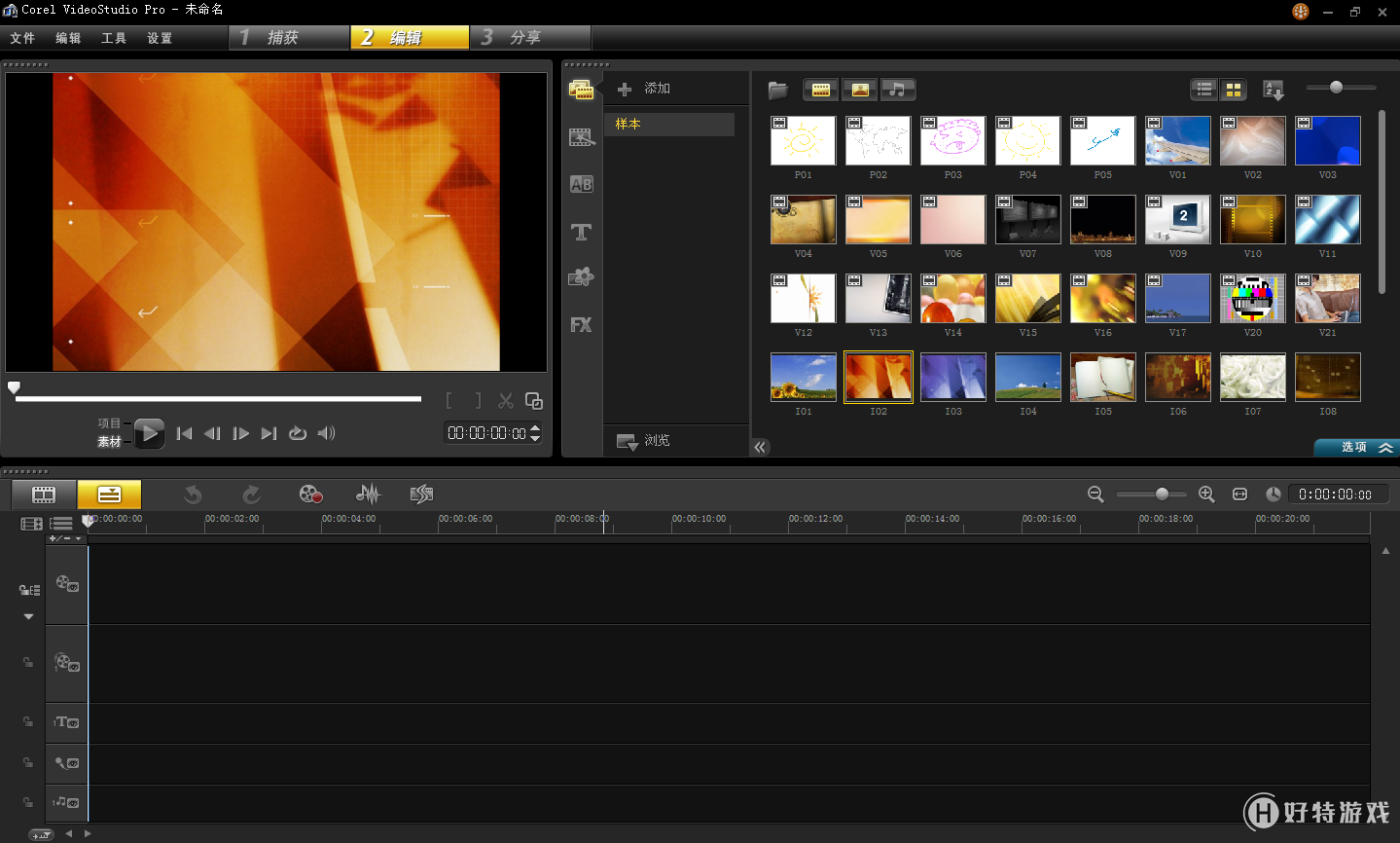This screenshot has height=843, width=1400.
Task: Open the 编辑 edit menu
Action: [x=68, y=38]
